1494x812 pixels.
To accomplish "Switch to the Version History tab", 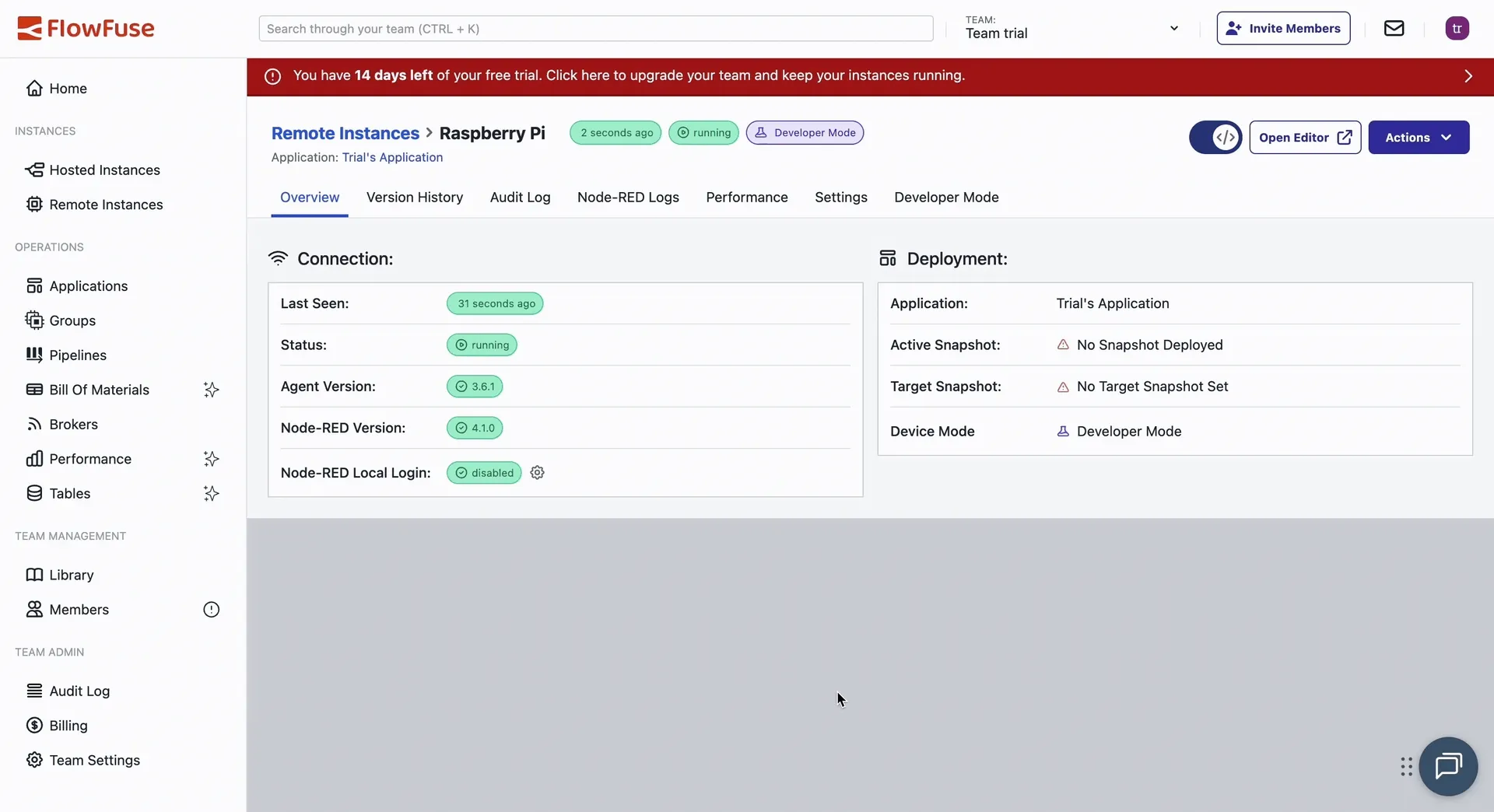I will [415, 198].
